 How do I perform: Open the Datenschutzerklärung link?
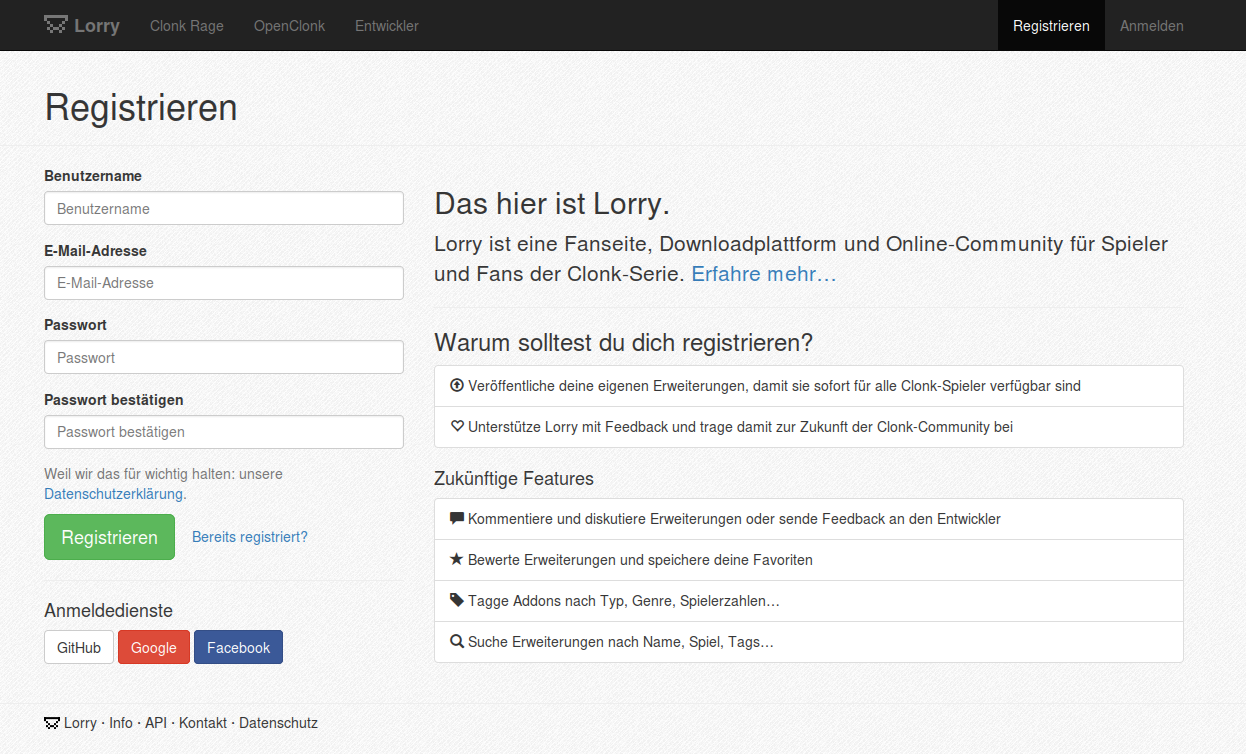click(x=113, y=494)
